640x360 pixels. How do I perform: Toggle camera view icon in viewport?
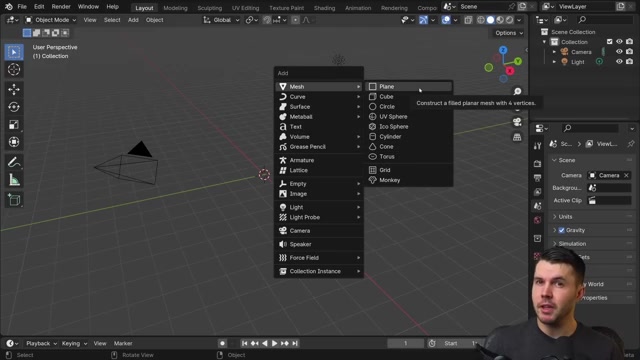tap(517, 122)
